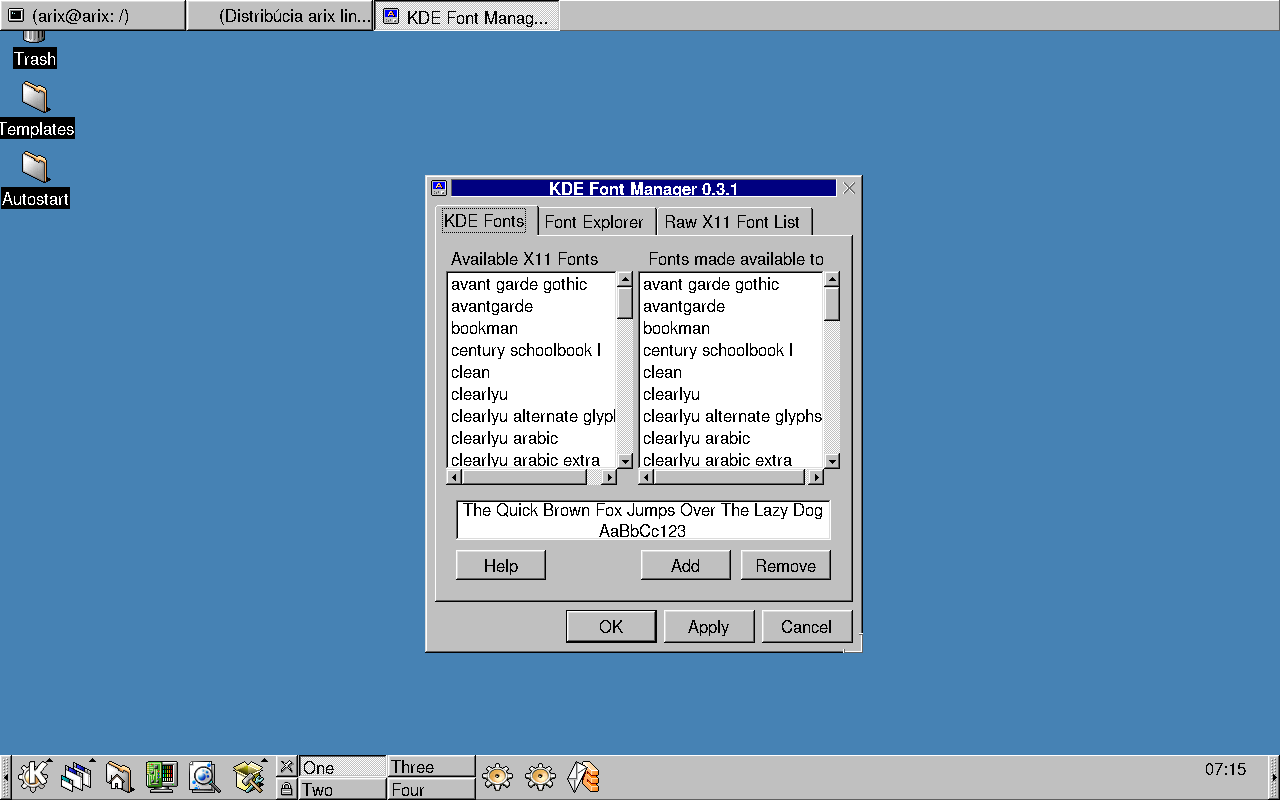Click right arrow of right list horizontal scrollbar

(815, 477)
